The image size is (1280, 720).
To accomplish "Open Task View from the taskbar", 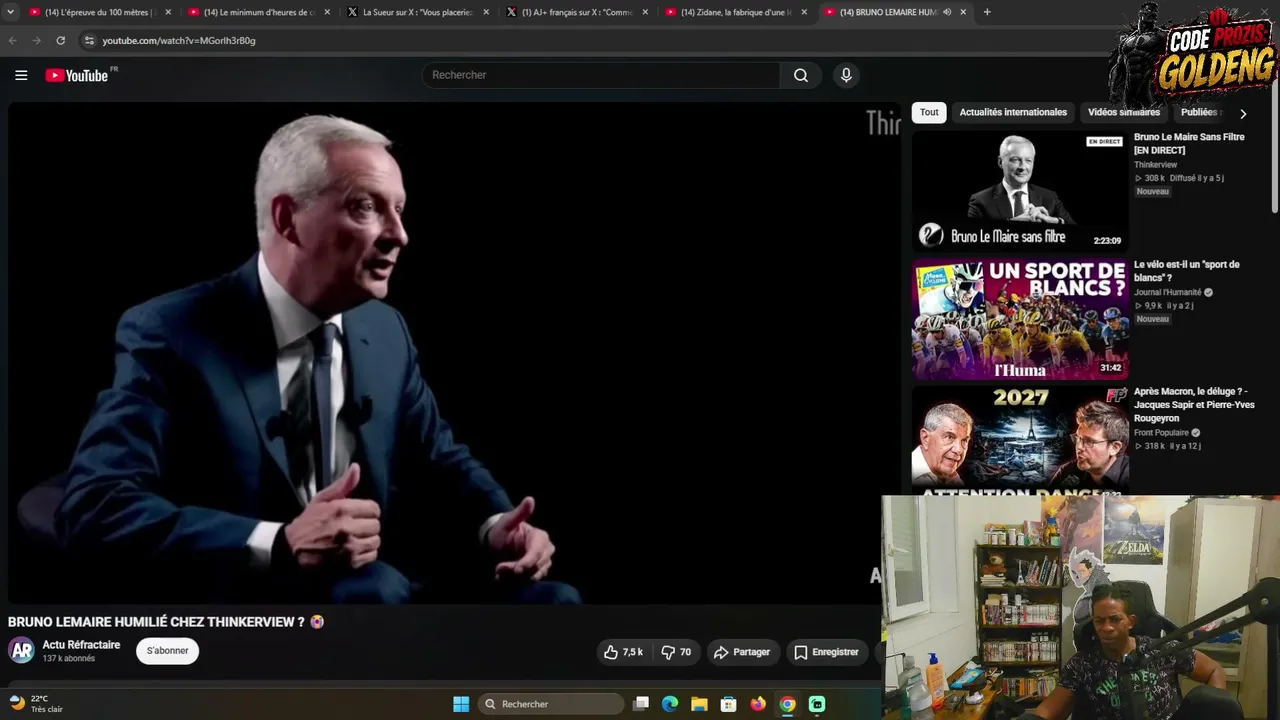I will (641, 704).
